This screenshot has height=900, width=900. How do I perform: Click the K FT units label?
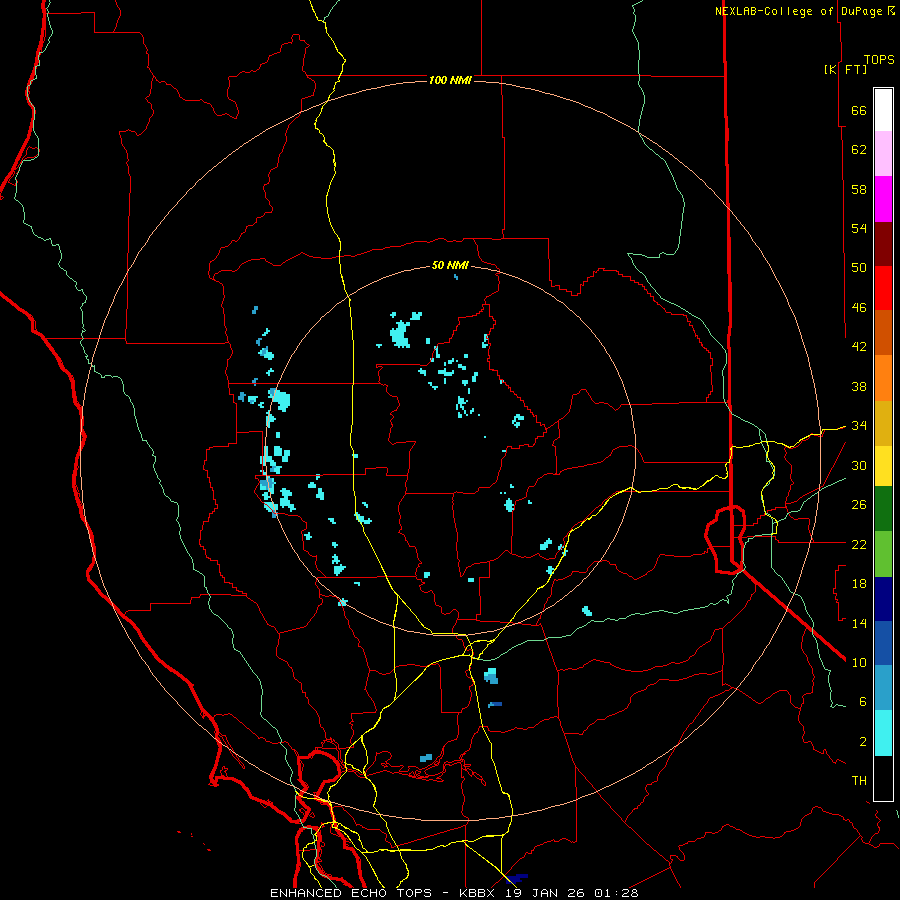point(845,70)
